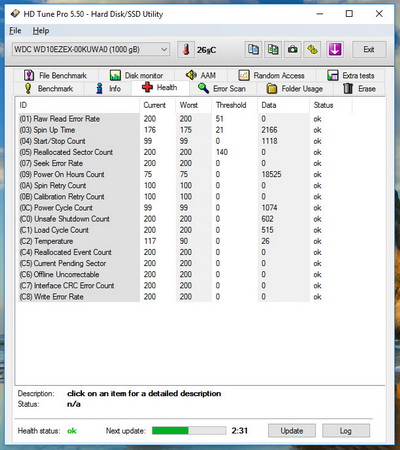400x450 pixels.
Task: Click the purple download arrow icon
Action: [x=335, y=50]
